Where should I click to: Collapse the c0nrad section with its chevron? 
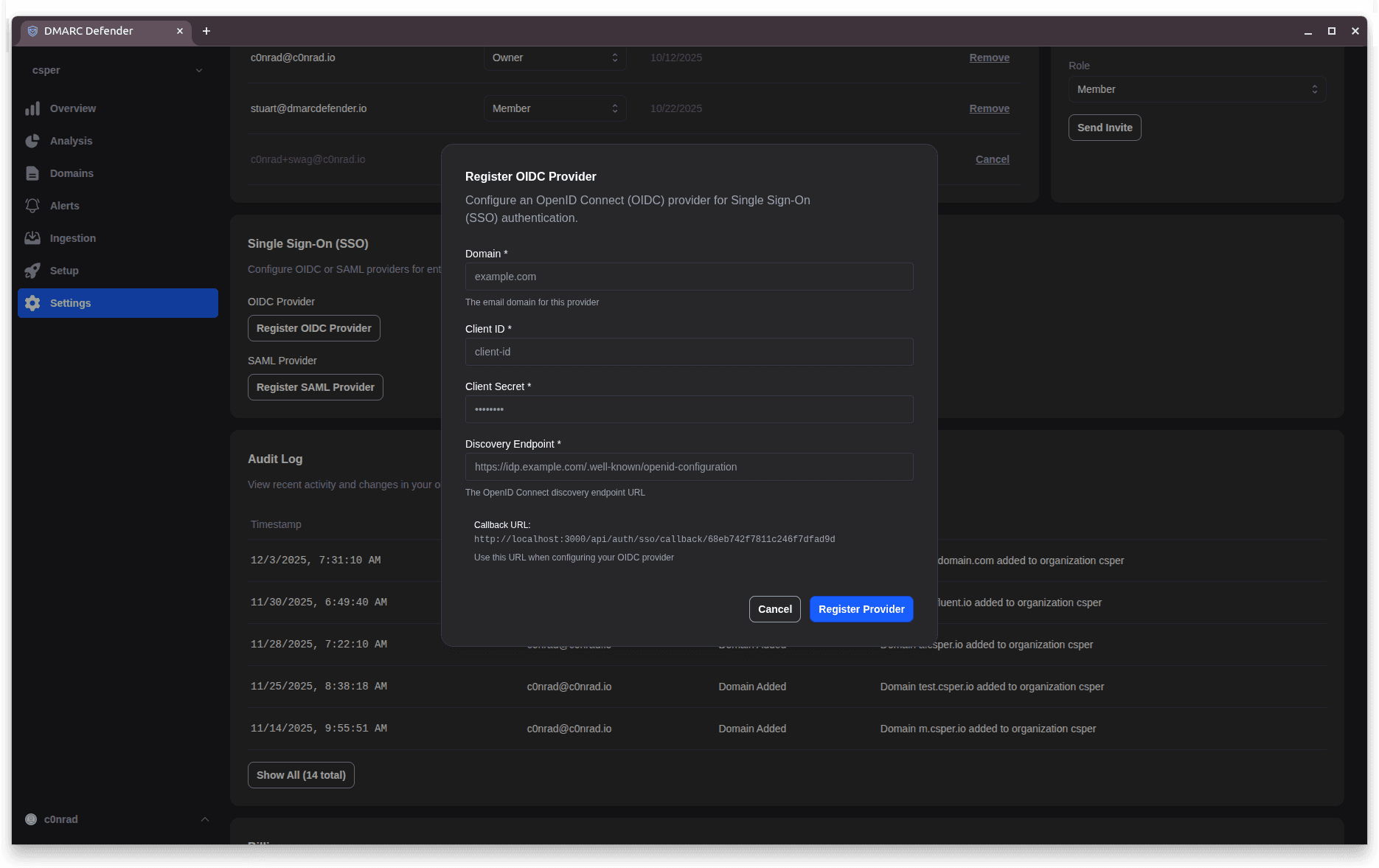click(x=204, y=819)
